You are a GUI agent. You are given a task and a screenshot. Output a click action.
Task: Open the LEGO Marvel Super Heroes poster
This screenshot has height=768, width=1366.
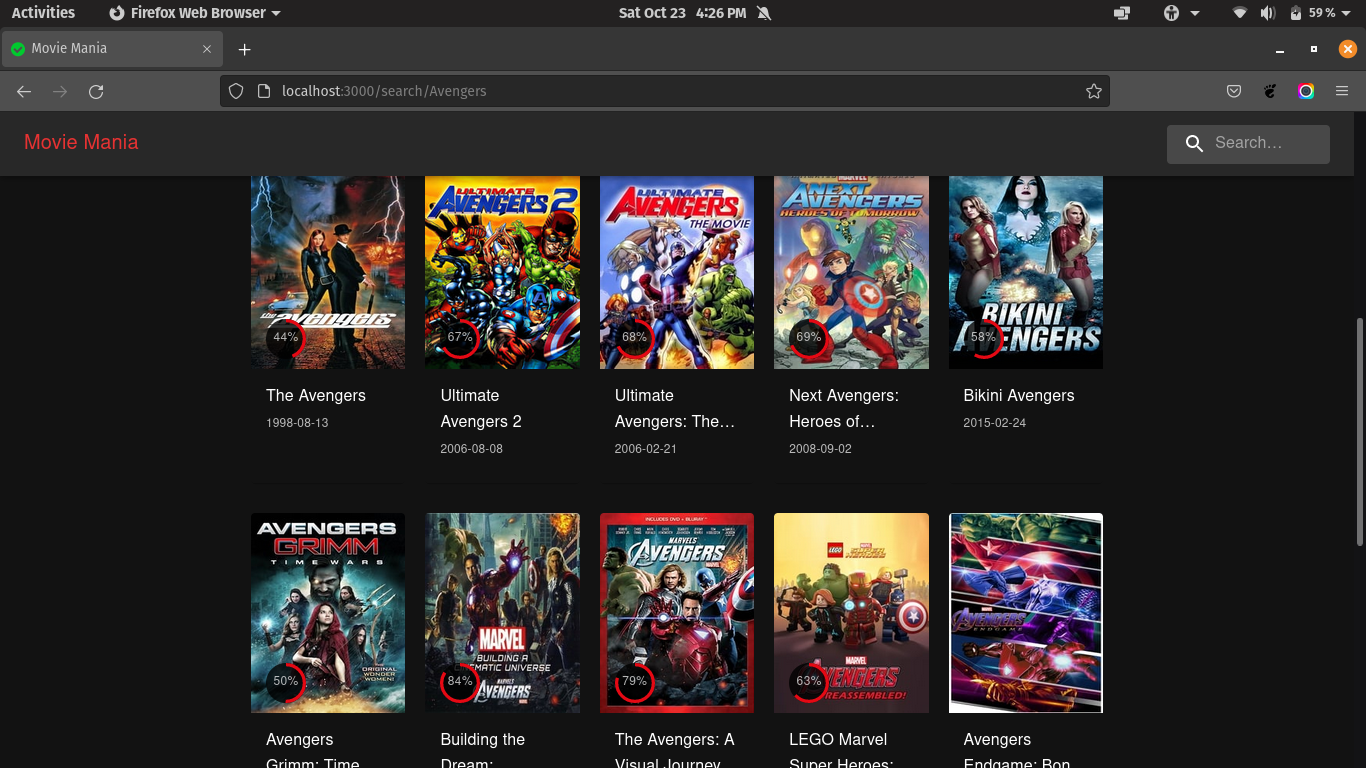coord(851,613)
